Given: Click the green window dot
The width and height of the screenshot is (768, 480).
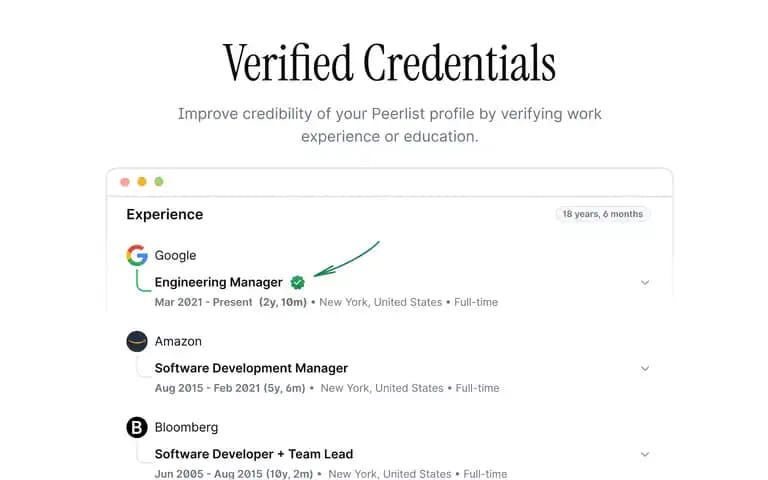Looking at the screenshot, I should point(159,182).
